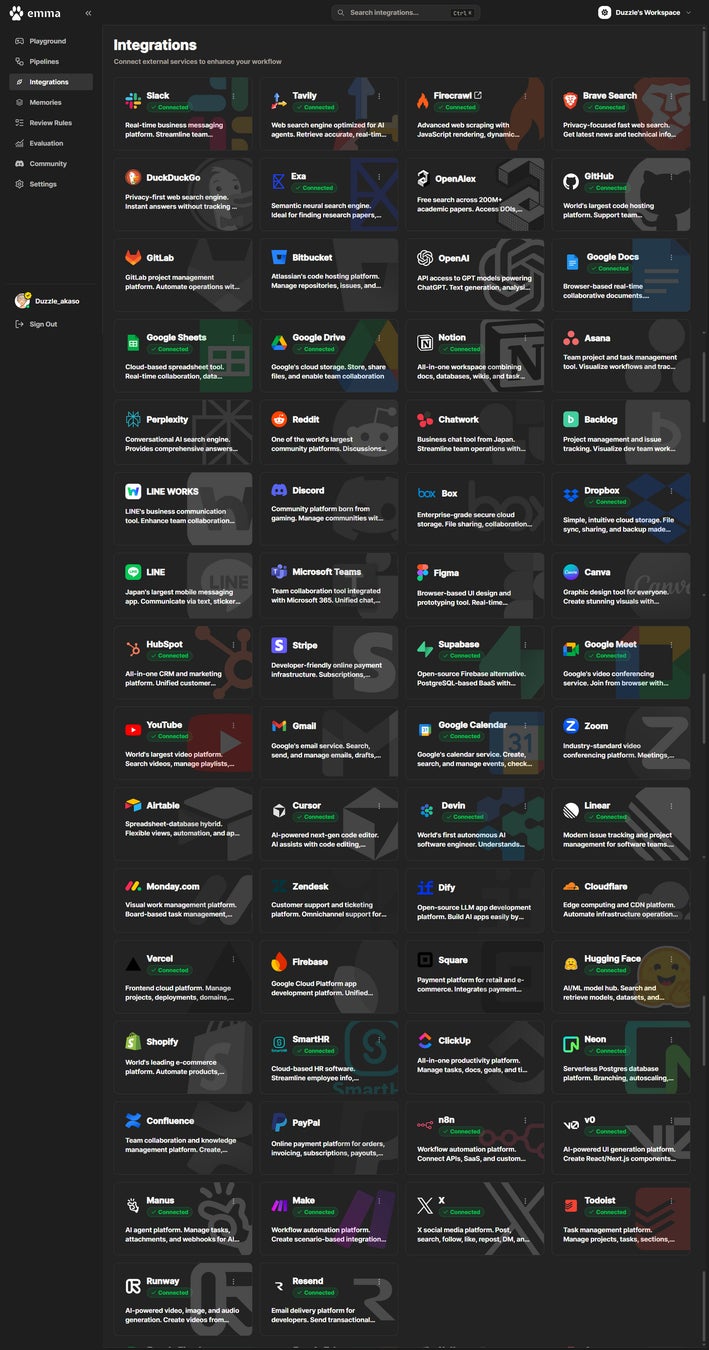Click the emma paw logo

(16, 13)
